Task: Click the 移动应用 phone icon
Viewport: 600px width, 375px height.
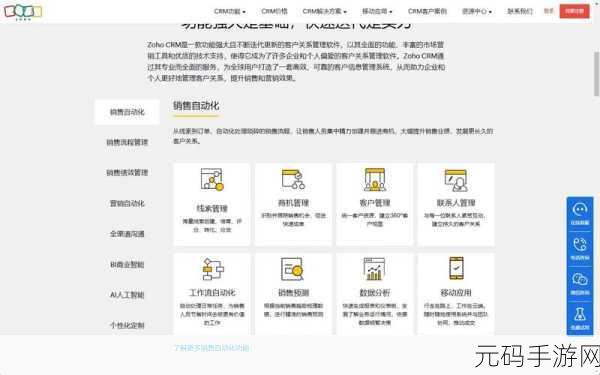Action: tap(456, 268)
